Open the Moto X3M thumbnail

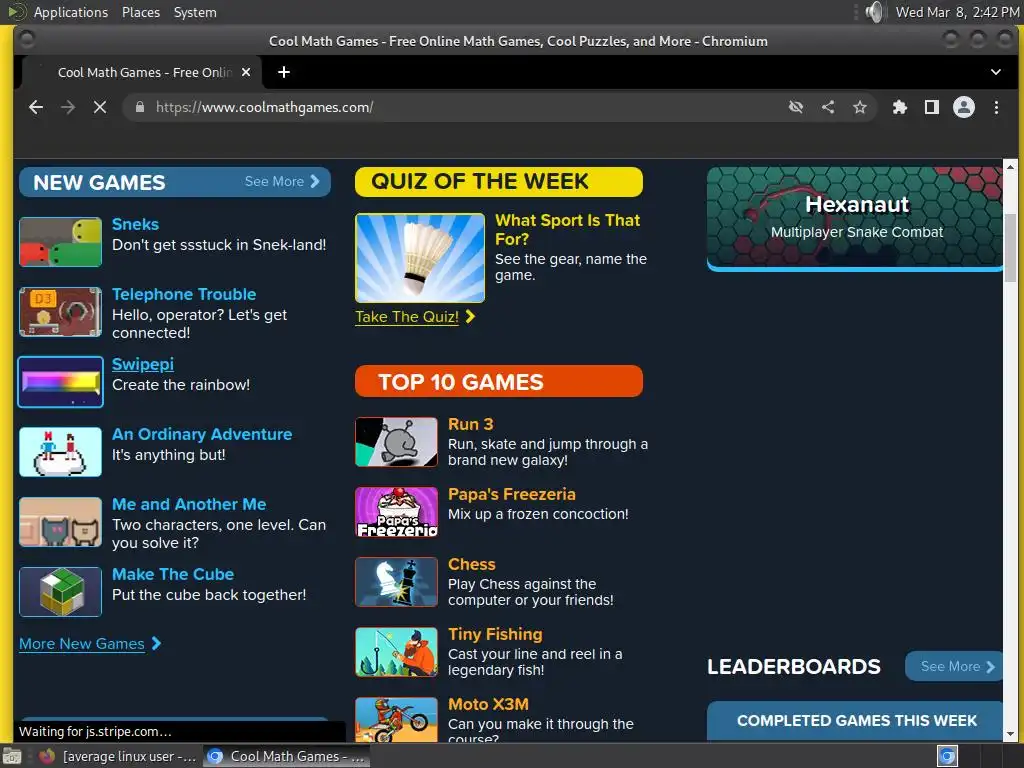click(396, 719)
